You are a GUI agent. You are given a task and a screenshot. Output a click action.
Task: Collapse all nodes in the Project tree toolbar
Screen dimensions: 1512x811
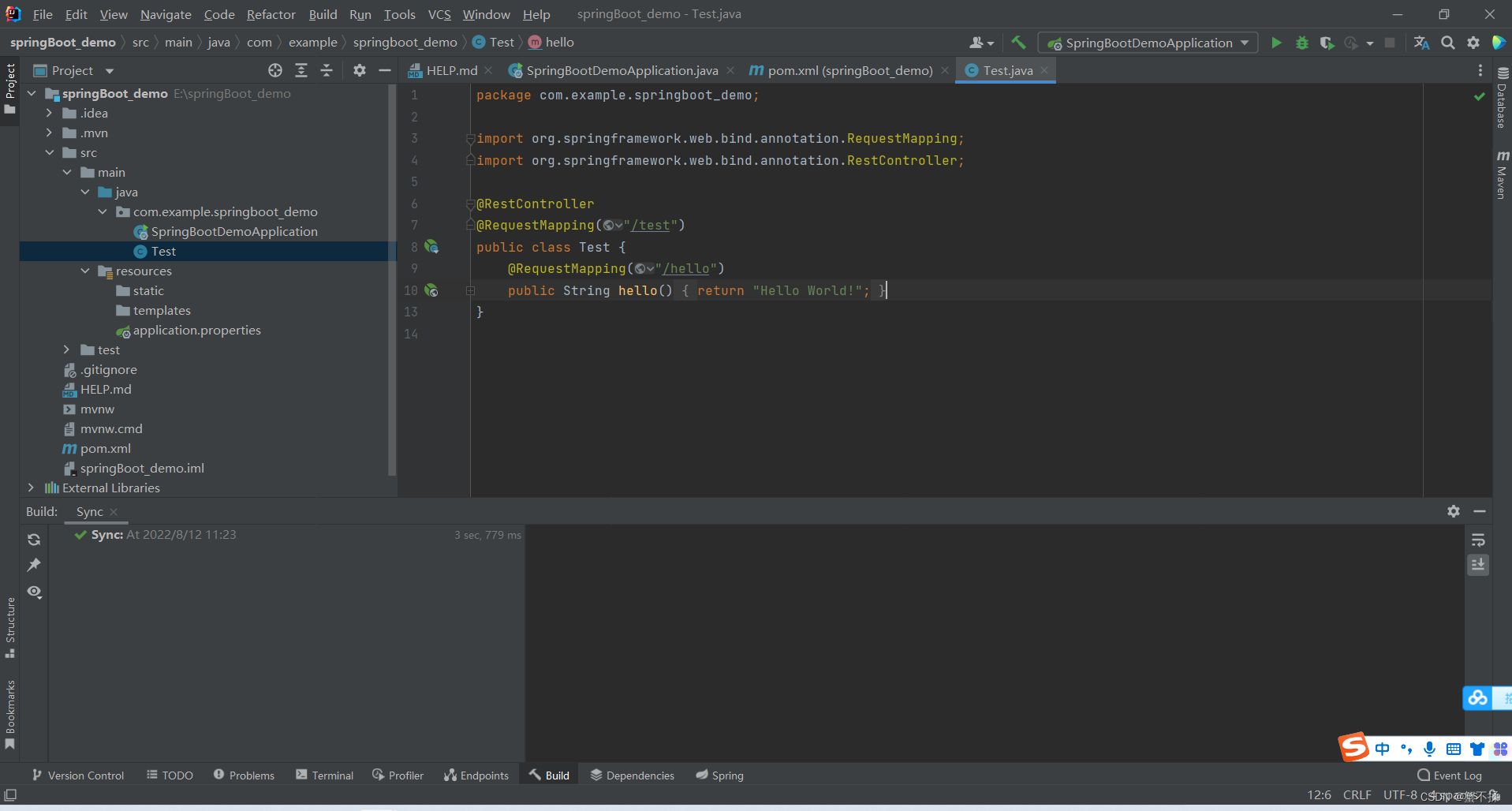coord(327,70)
